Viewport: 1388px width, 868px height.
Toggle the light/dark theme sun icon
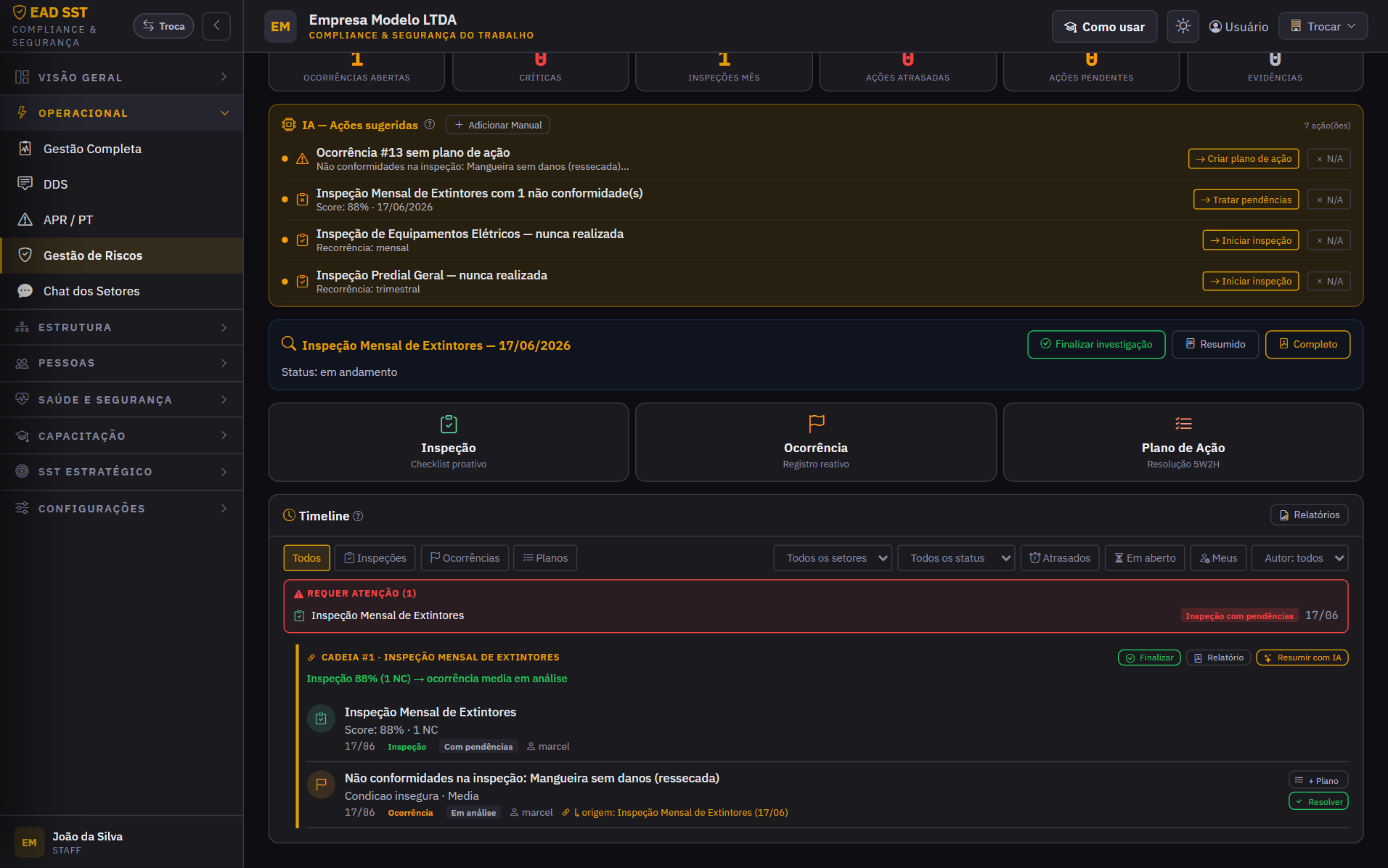tap(1183, 26)
